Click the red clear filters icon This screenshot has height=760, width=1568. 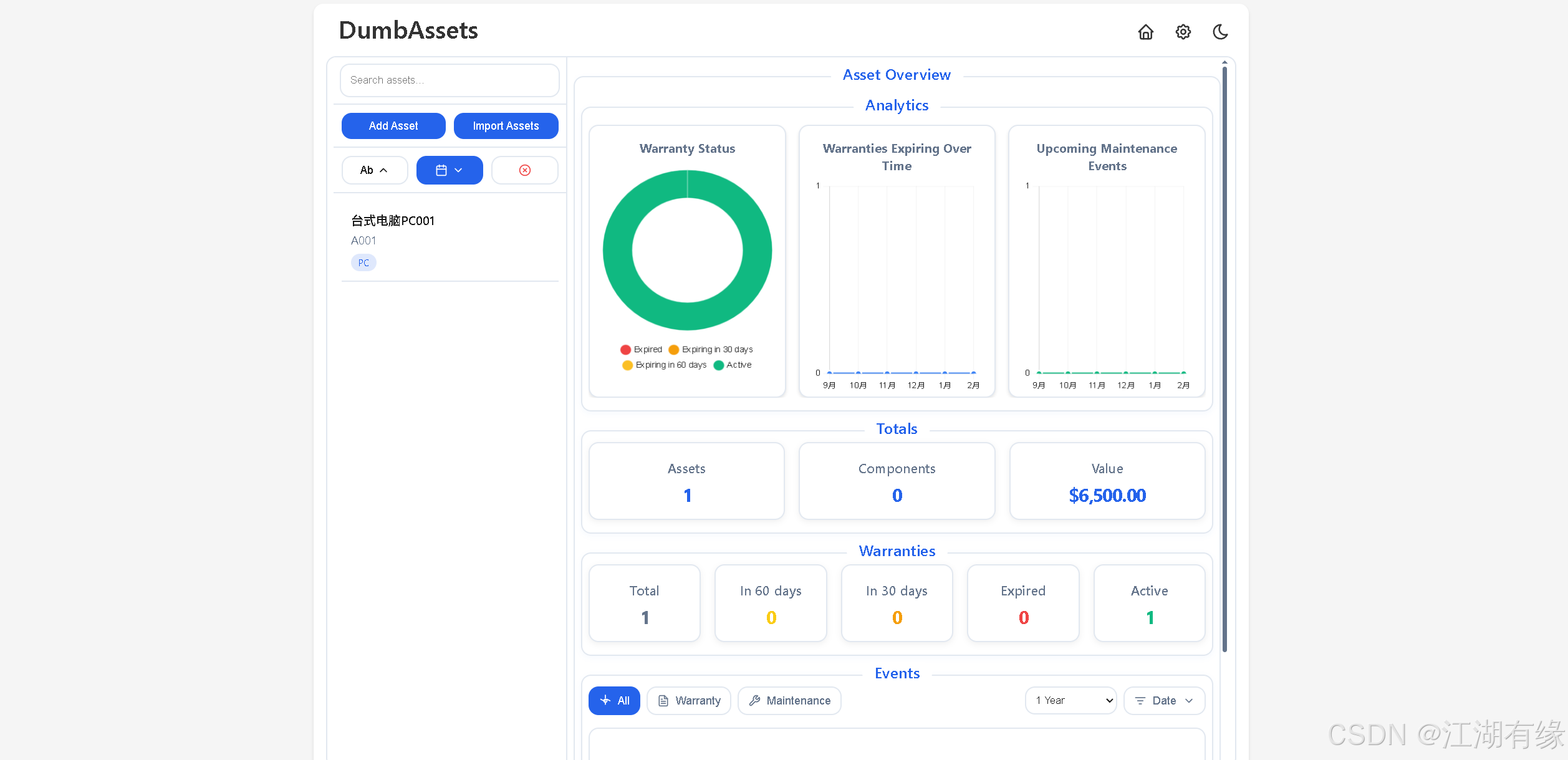(x=524, y=170)
